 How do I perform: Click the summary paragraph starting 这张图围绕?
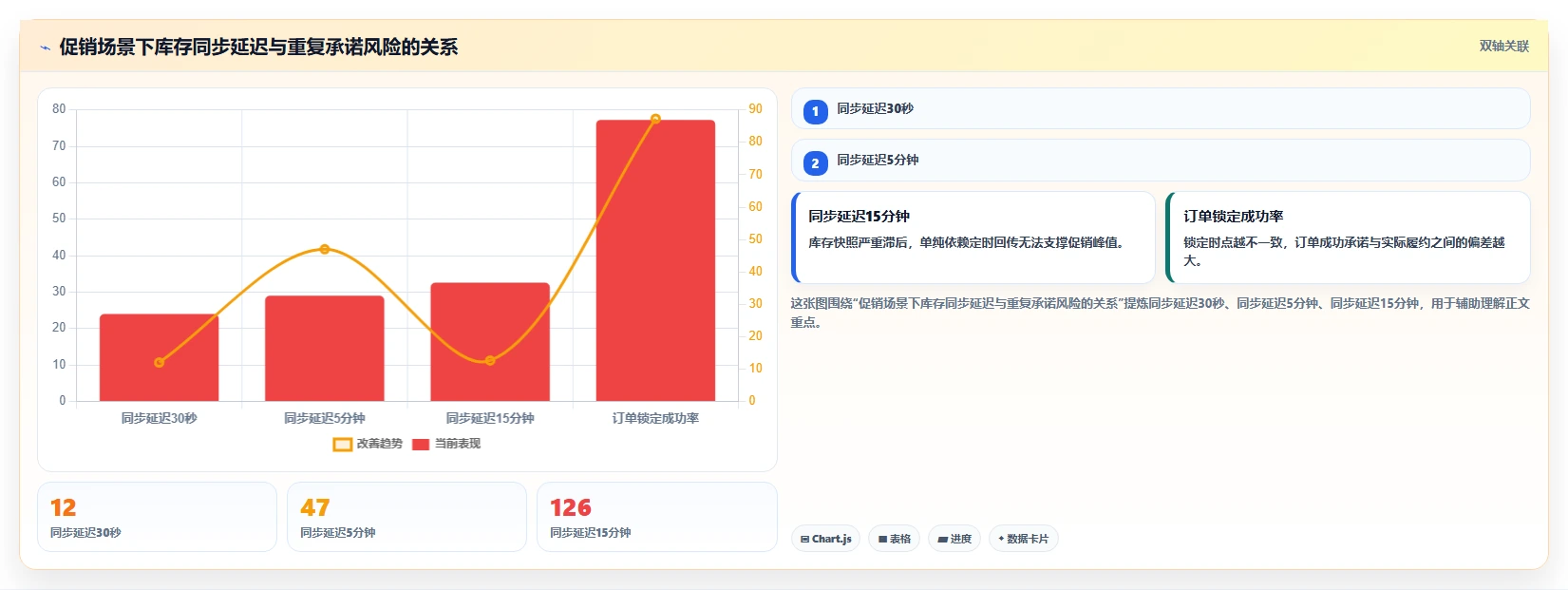[1160, 313]
